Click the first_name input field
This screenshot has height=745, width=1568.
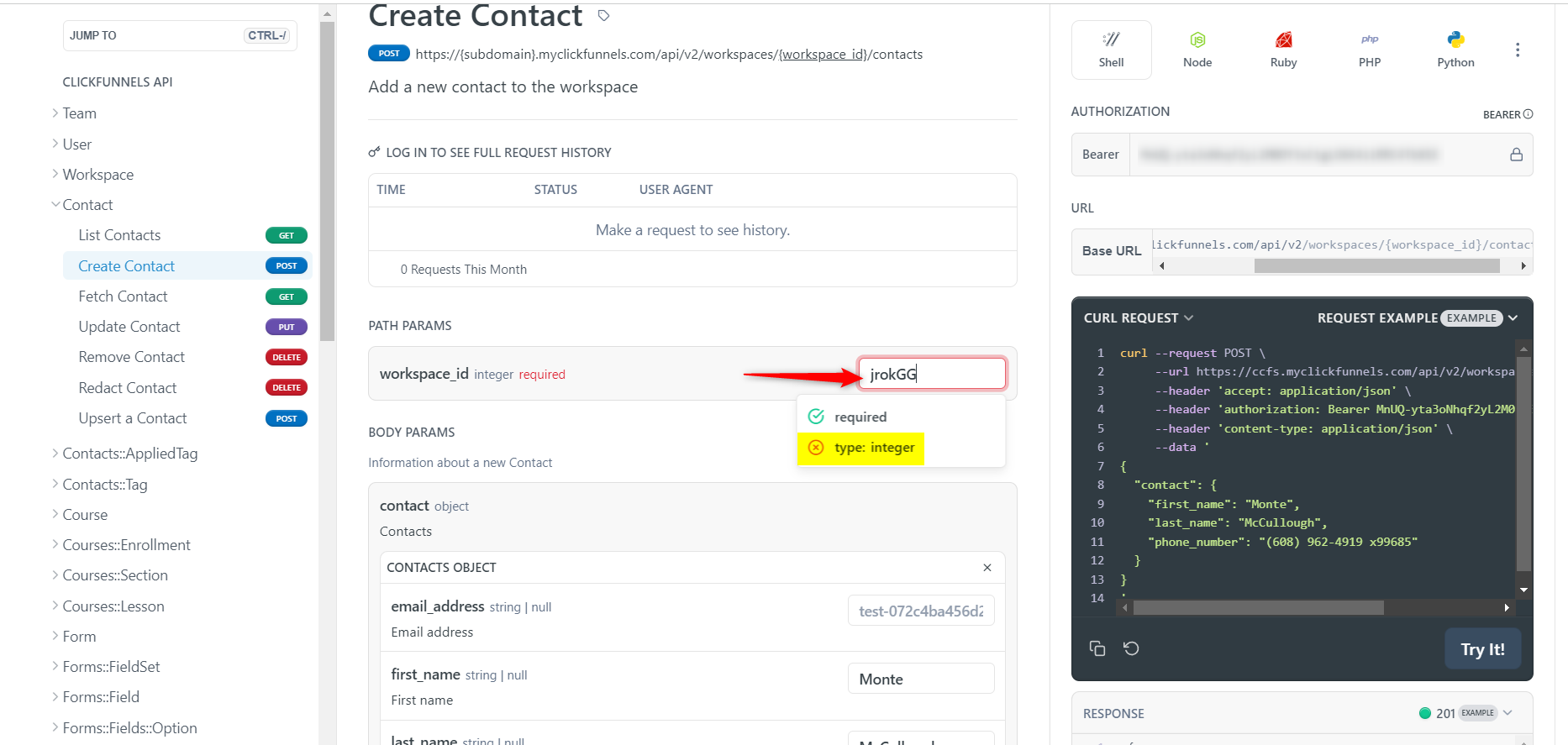click(x=921, y=679)
